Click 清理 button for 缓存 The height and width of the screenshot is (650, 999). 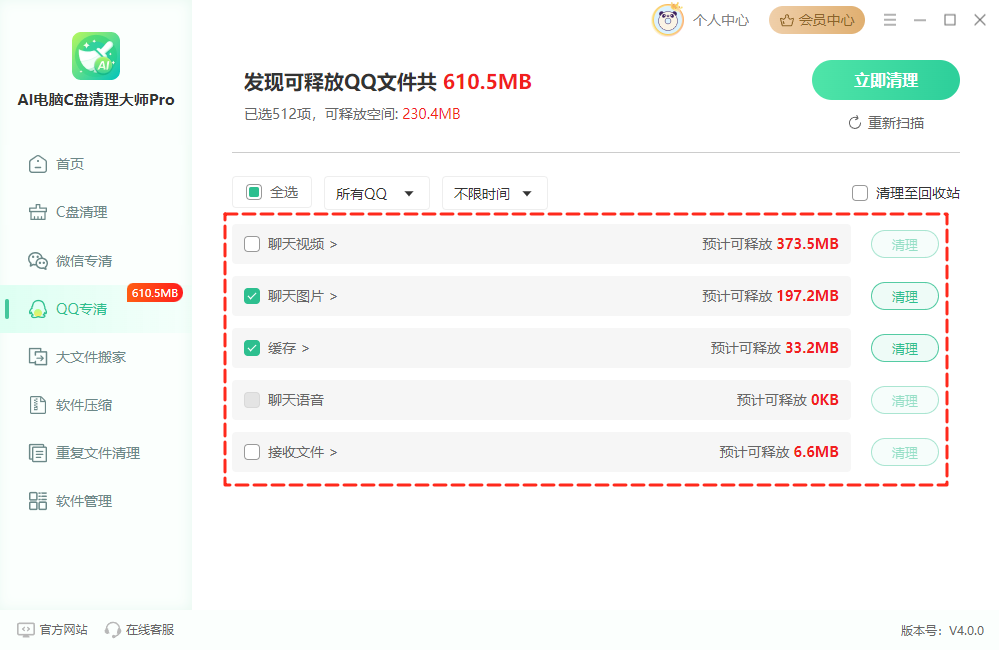[x=905, y=349]
